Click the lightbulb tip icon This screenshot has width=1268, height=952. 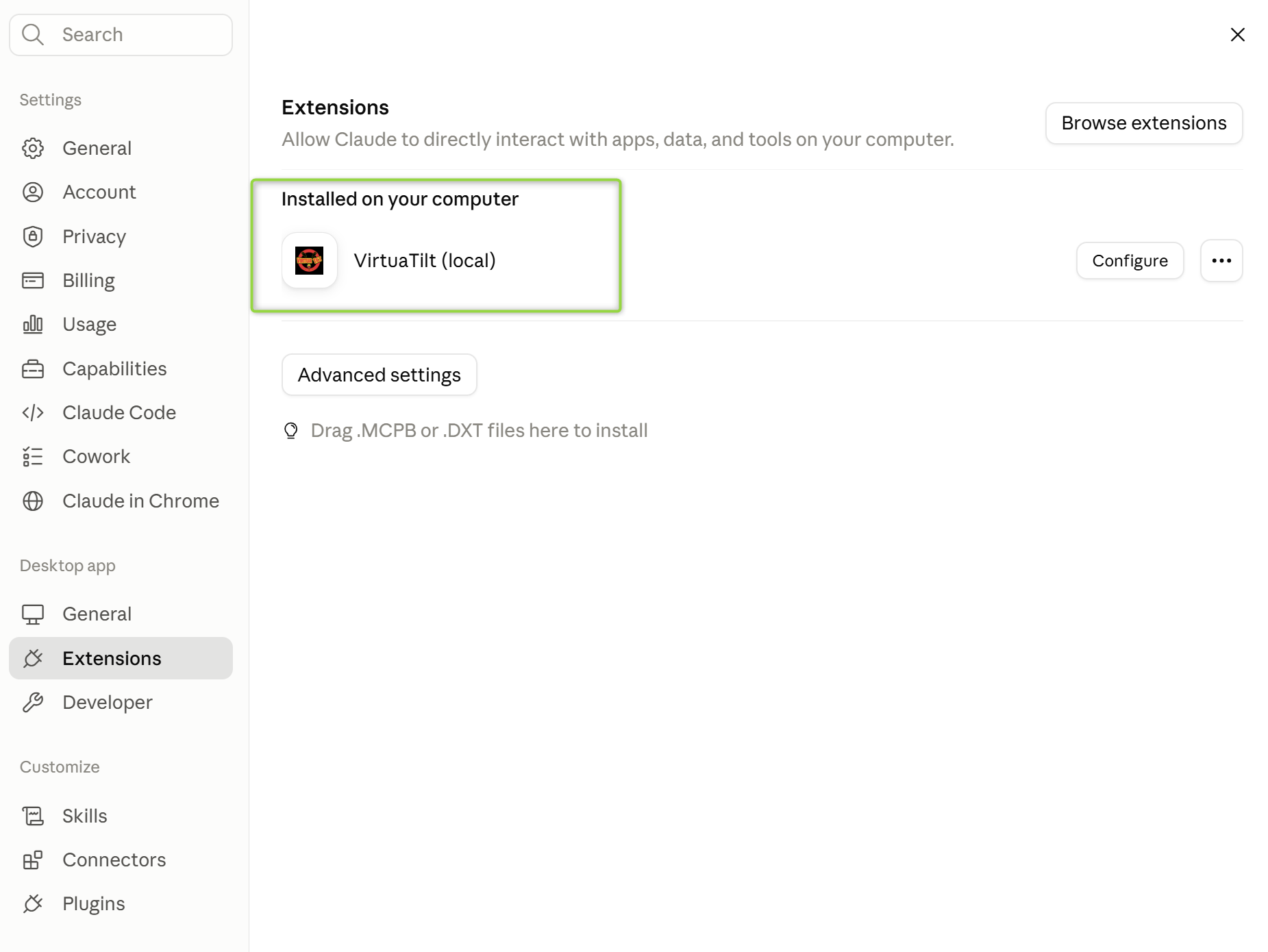coord(291,430)
